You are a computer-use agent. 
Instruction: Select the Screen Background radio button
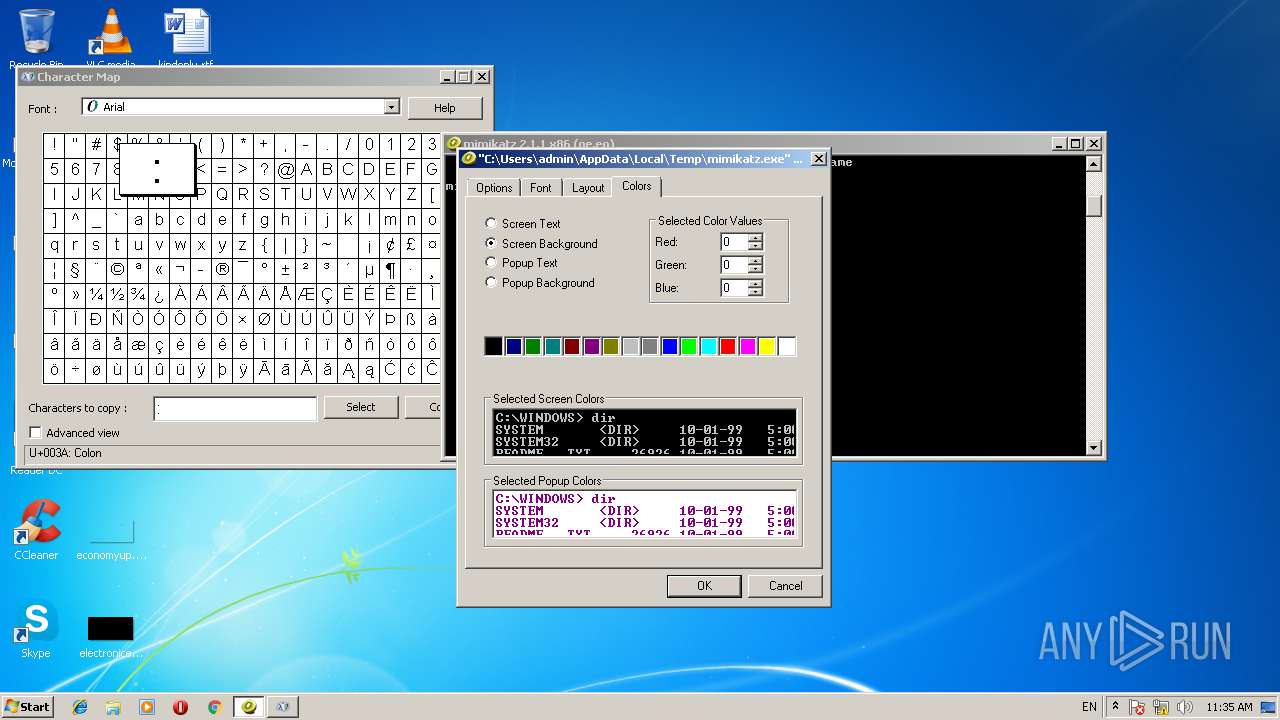[491, 243]
